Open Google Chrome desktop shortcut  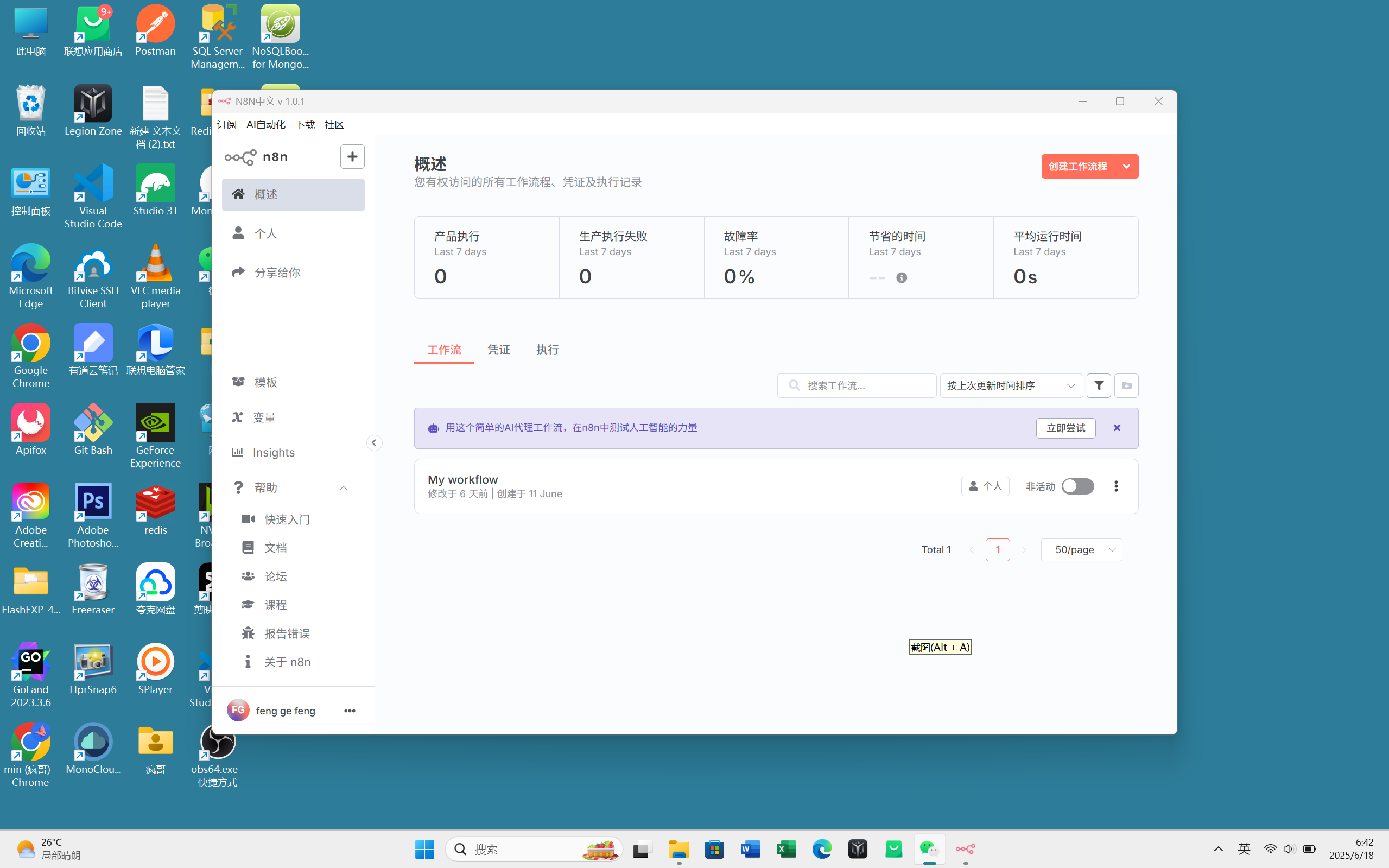tap(31, 356)
